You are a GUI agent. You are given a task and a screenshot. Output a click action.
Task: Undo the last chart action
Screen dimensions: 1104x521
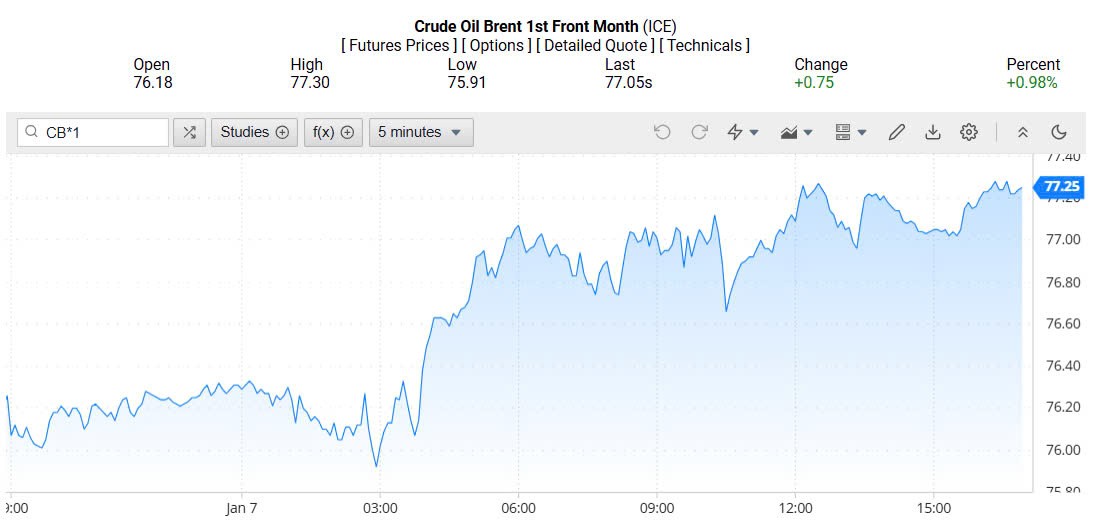coord(662,132)
